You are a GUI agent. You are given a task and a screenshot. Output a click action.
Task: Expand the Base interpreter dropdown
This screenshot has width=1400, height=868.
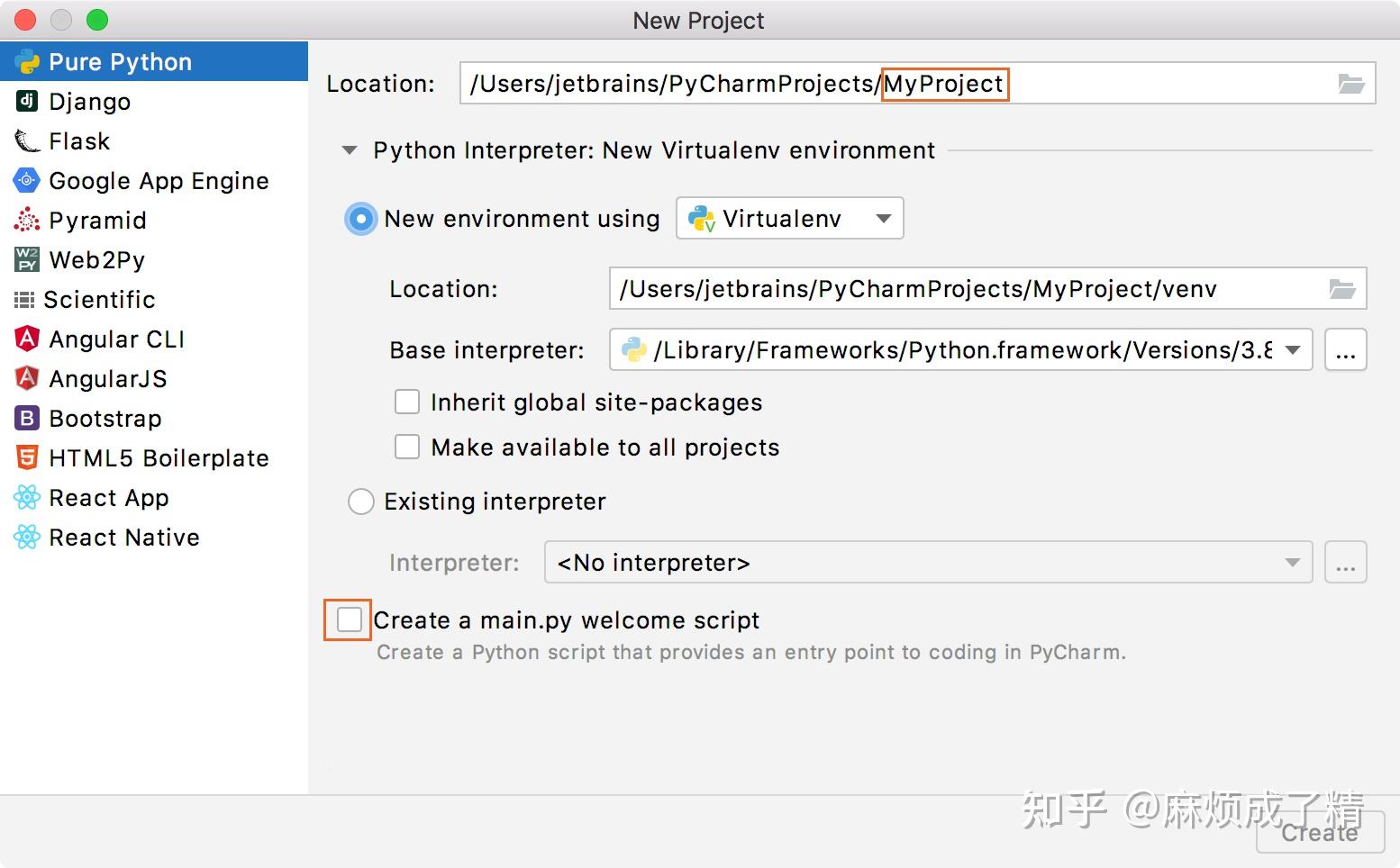[x=1292, y=350]
